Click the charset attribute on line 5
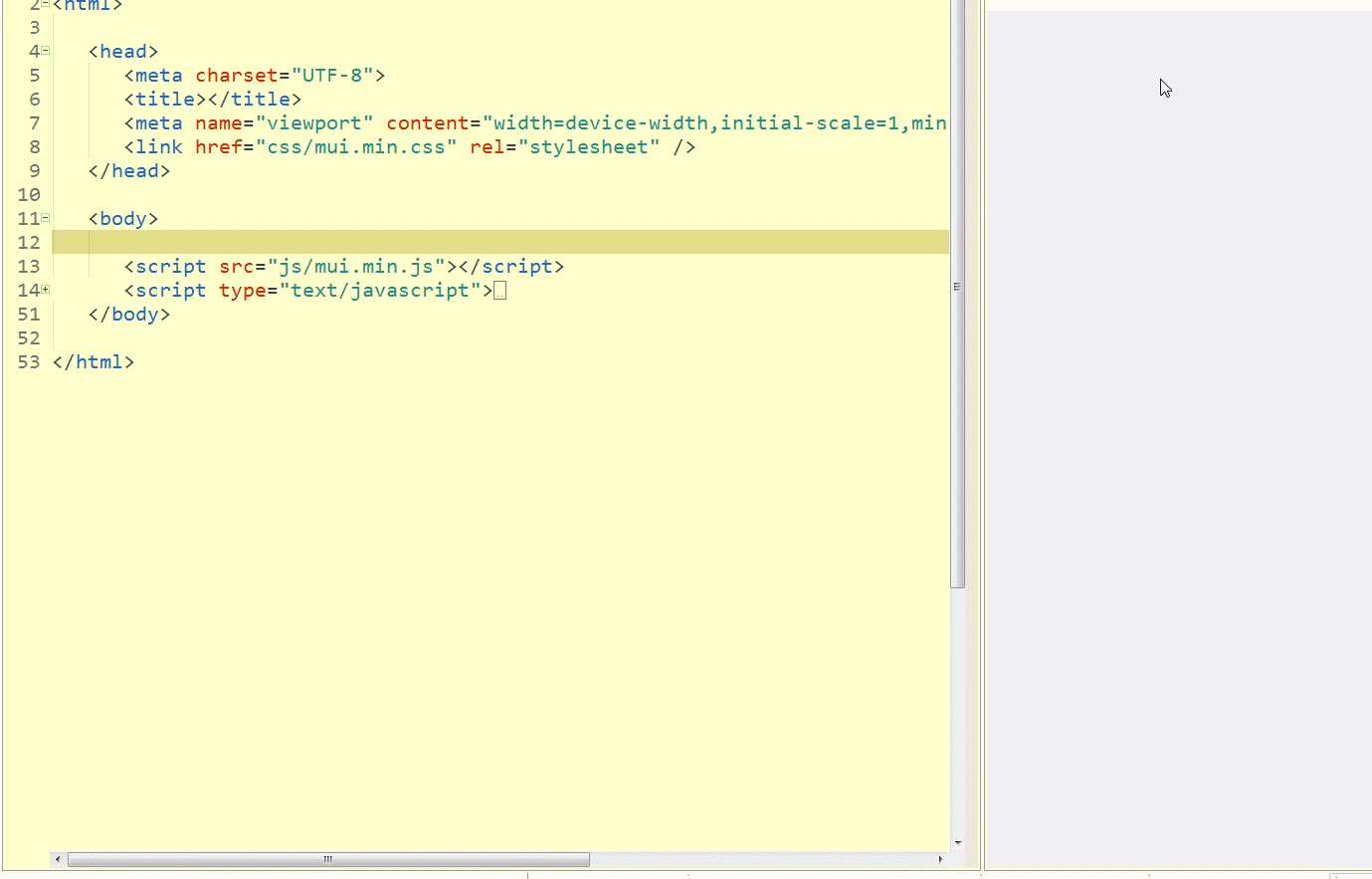 point(237,76)
